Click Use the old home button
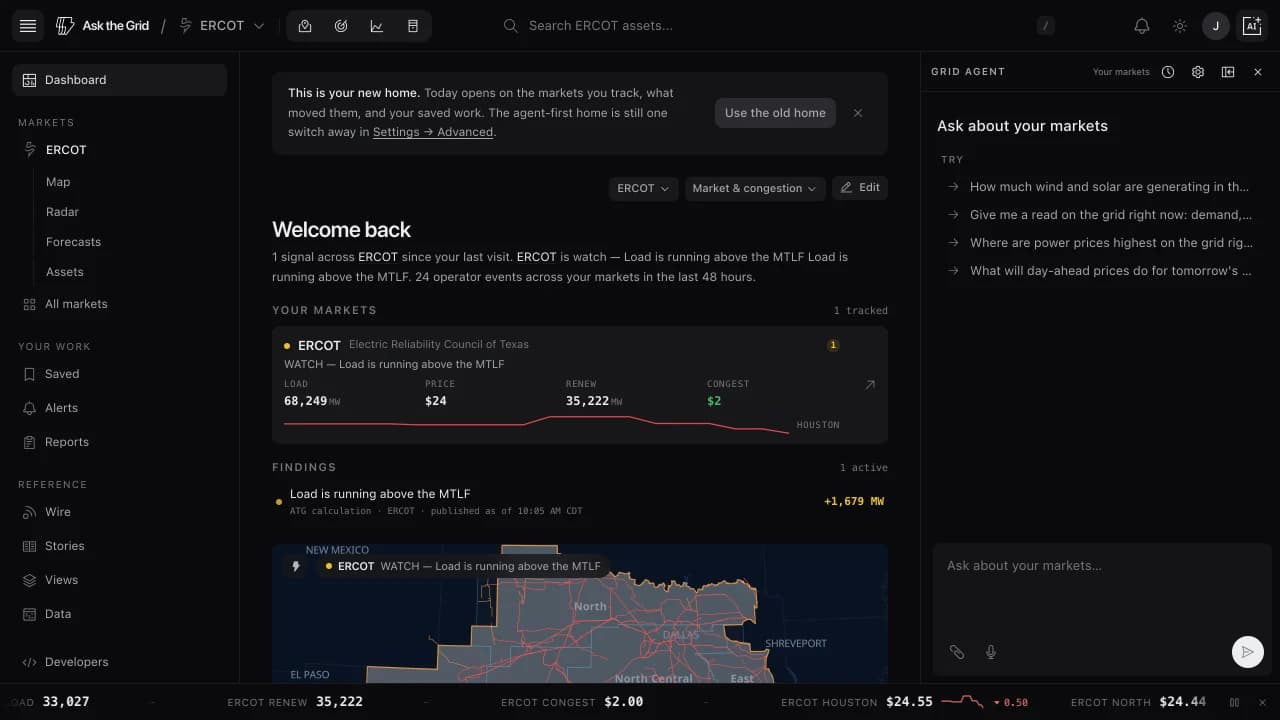Viewport: 1280px width, 720px height. (x=775, y=113)
